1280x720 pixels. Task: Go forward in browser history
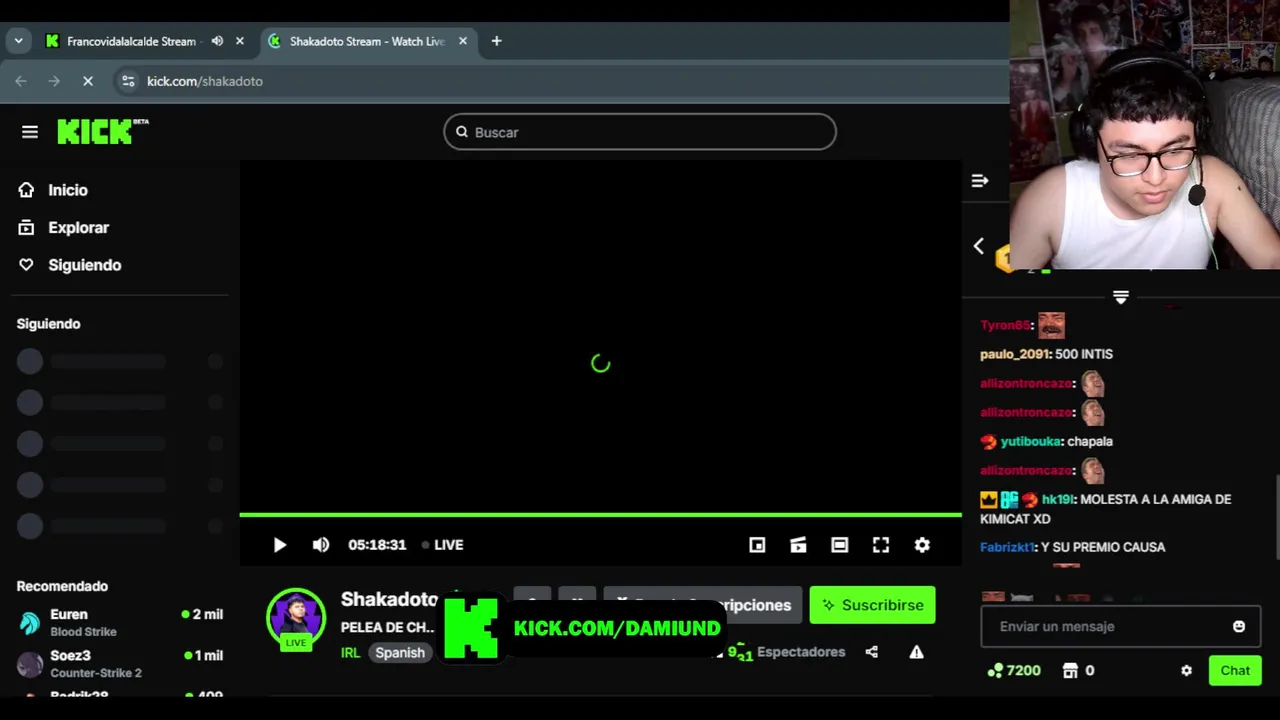(x=54, y=81)
